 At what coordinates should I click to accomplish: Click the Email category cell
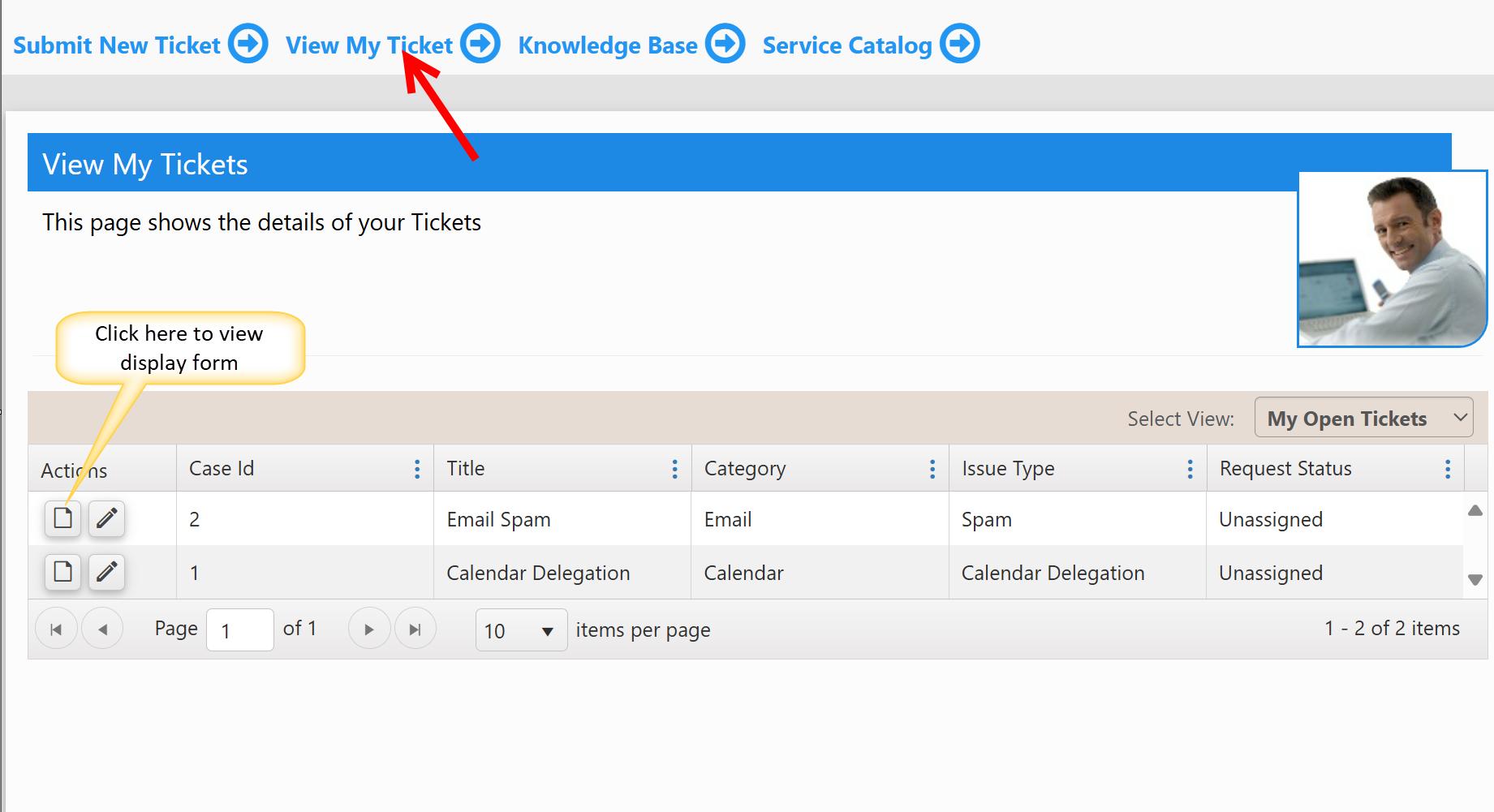coord(820,519)
